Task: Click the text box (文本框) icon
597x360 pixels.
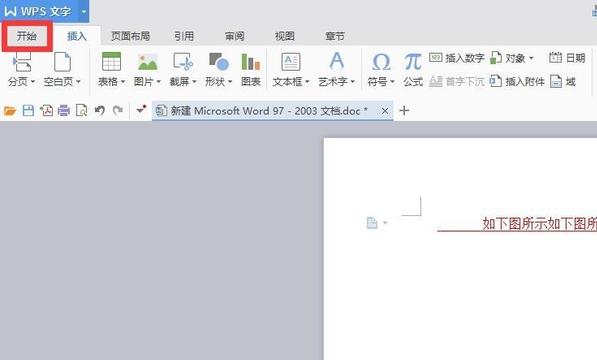Action: [291, 62]
